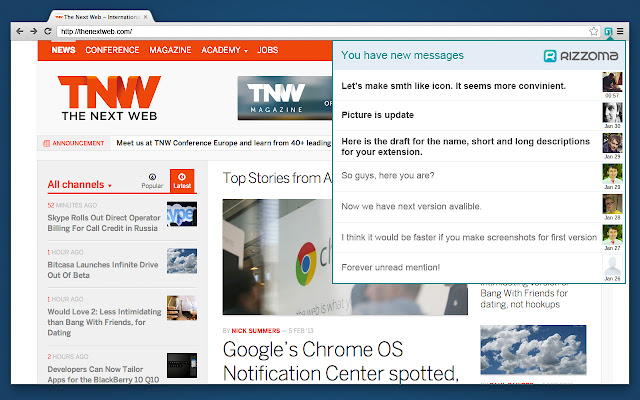Open the Conference nav item

pyautogui.click(x=112, y=50)
